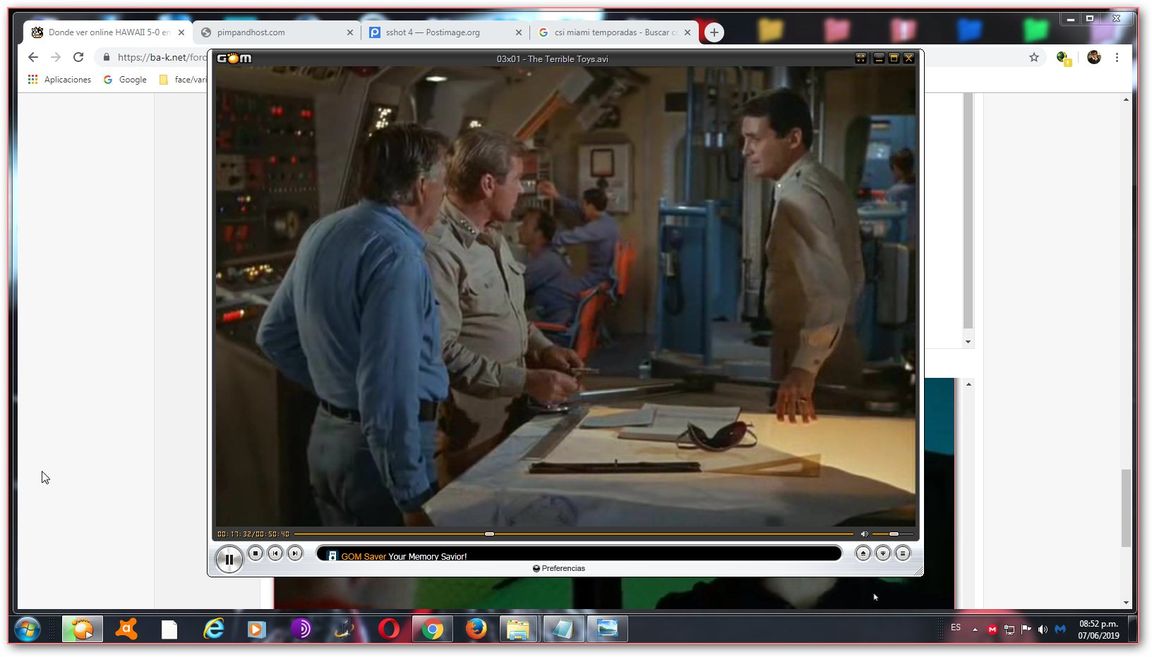The width and height of the screenshot is (1152, 657).
Task: Skip to the previous track
Action: point(275,553)
